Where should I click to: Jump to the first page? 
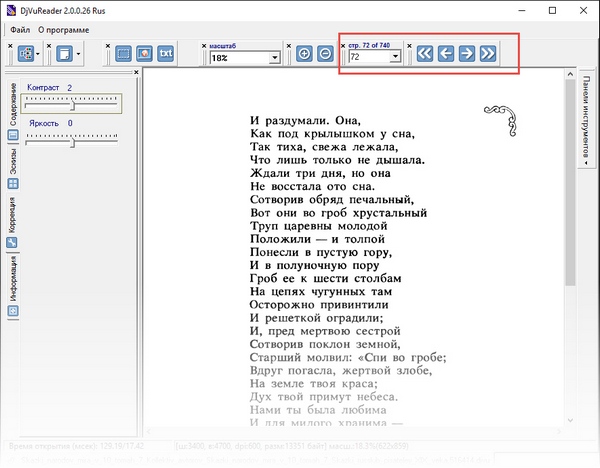pos(425,54)
